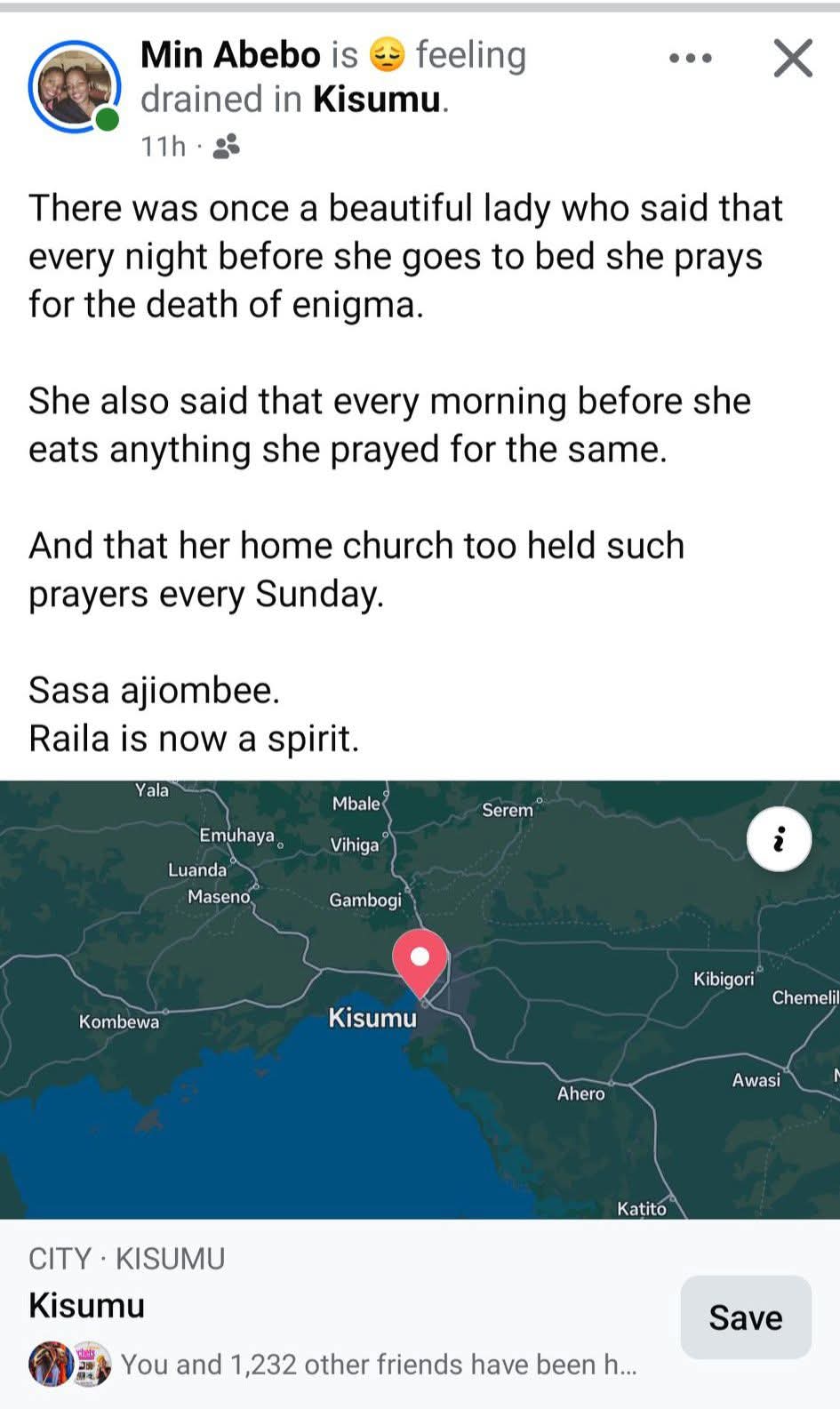This screenshot has height=1409, width=840.
Task: Click the drained feeling emoji
Action: (387, 55)
